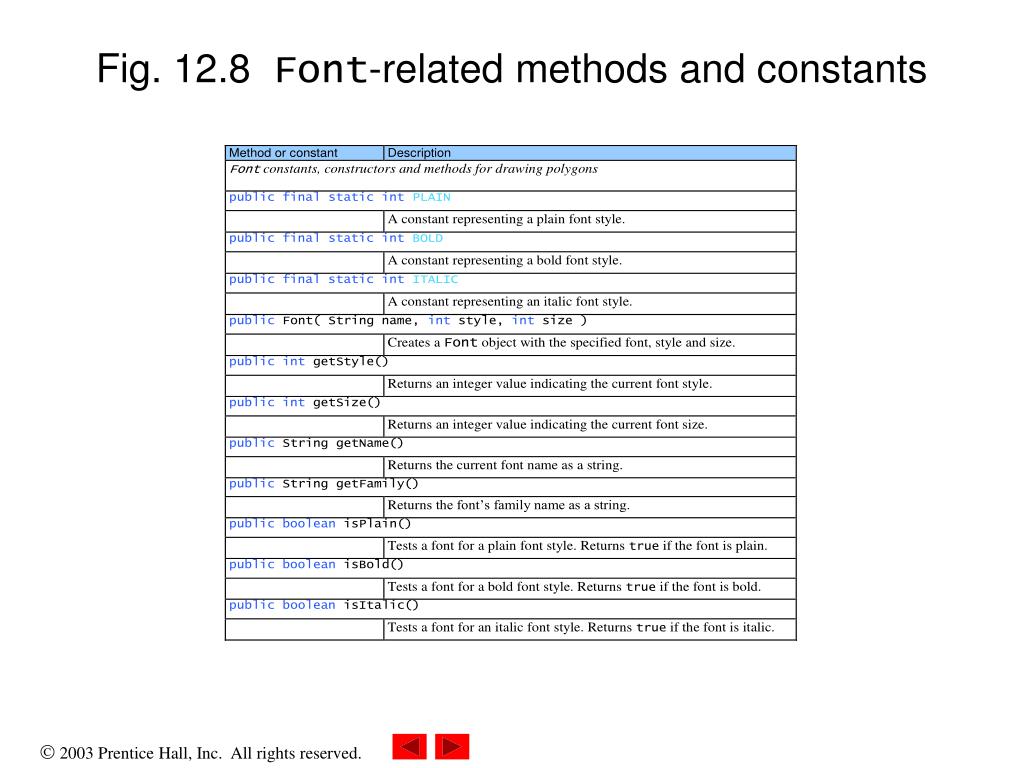Screen dimensions: 1024x768
Task: Click the Prentice Hall copyright notice
Action: click(201, 753)
